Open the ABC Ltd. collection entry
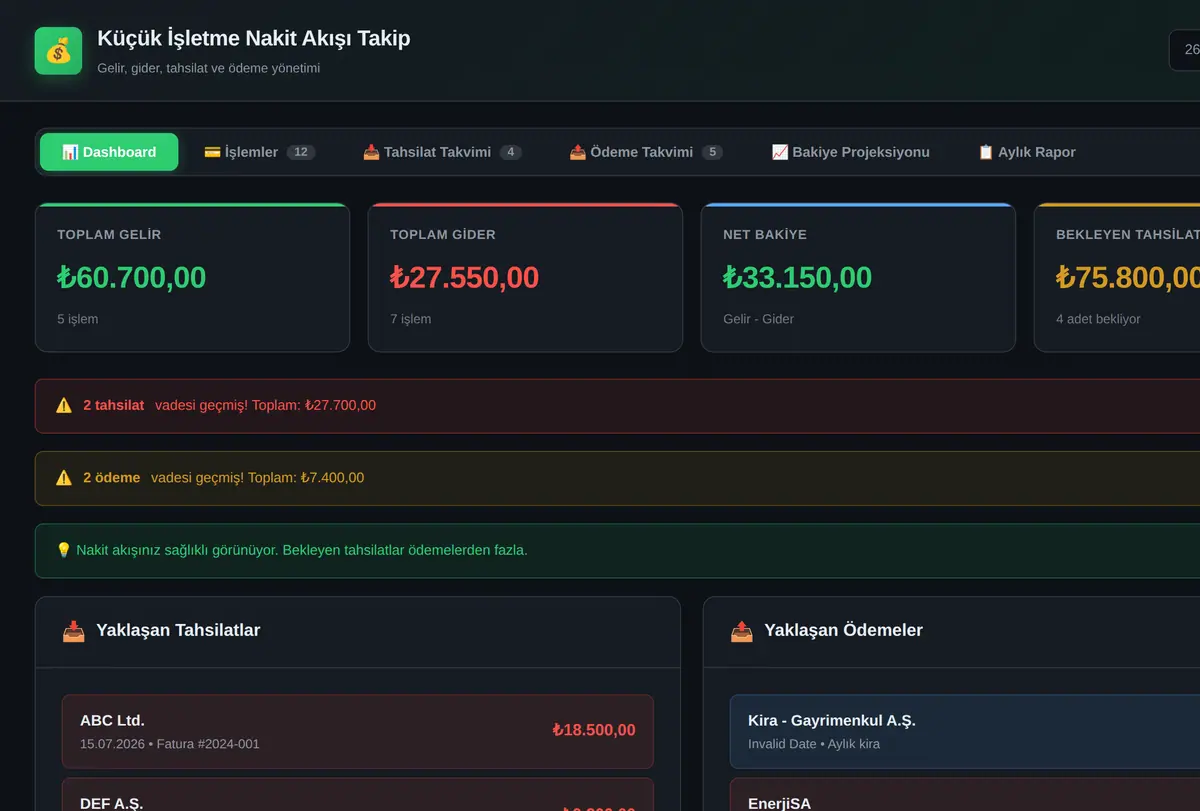Image resolution: width=1200 pixels, height=811 pixels. 358,732
